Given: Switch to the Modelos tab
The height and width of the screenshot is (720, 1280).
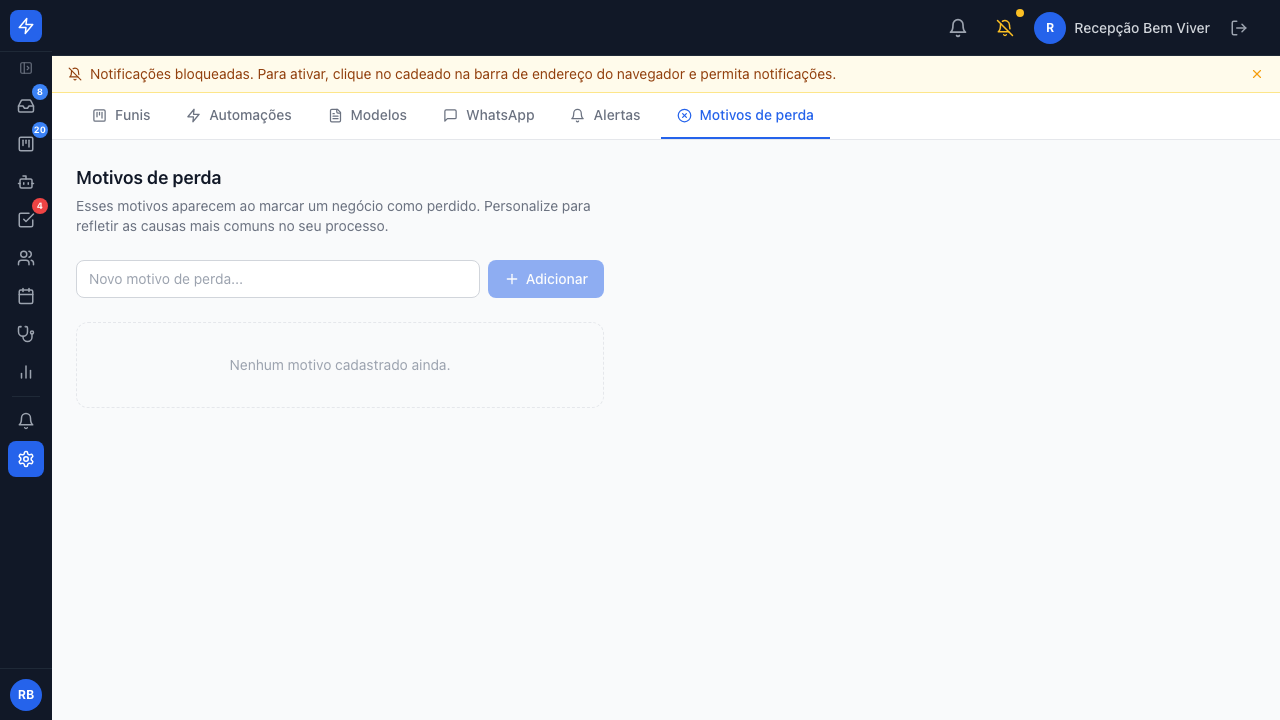Looking at the screenshot, I should click(x=367, y=115).
